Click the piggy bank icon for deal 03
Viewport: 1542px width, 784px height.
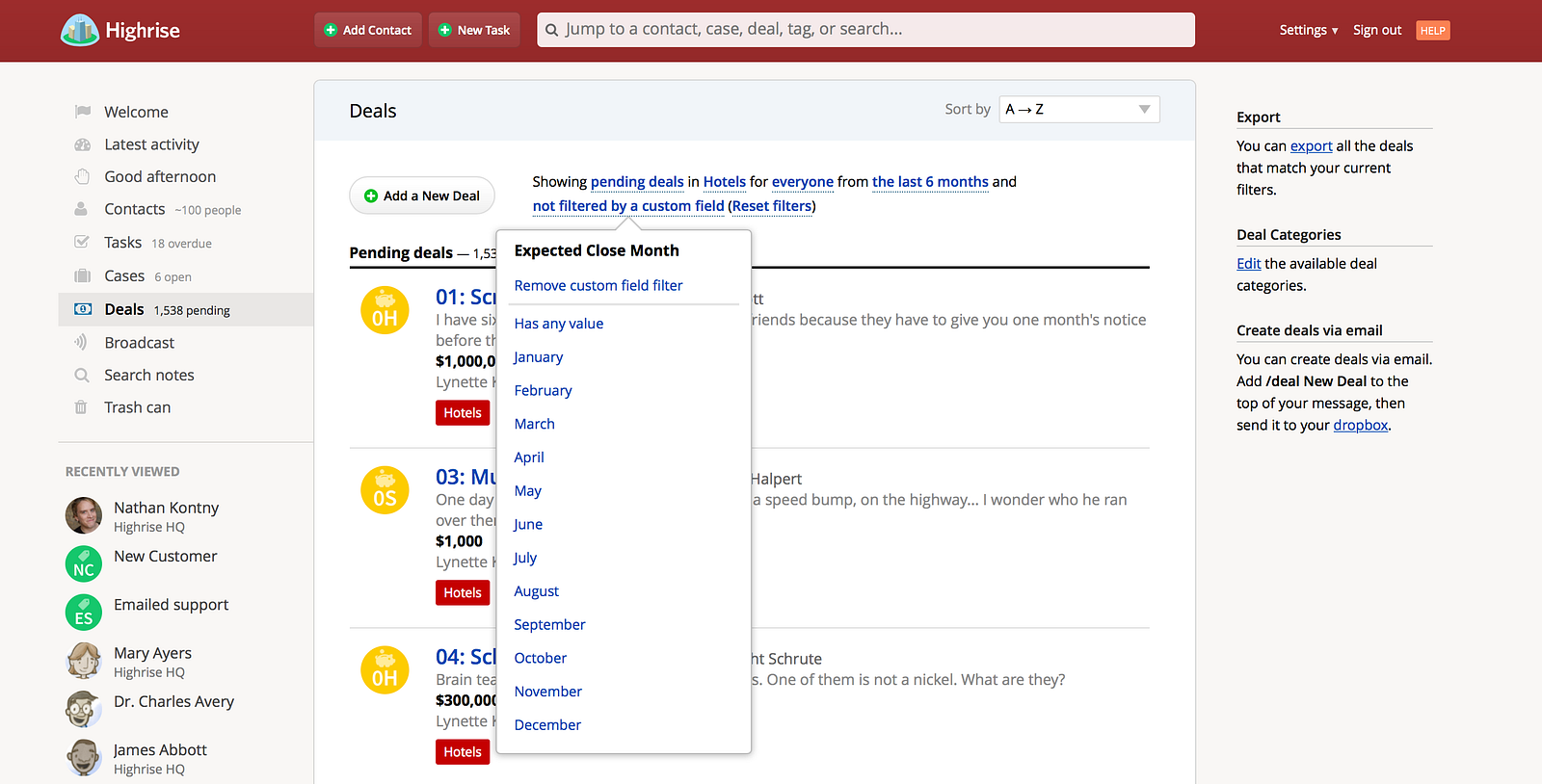pyautogui.click(x=385, y=490)
